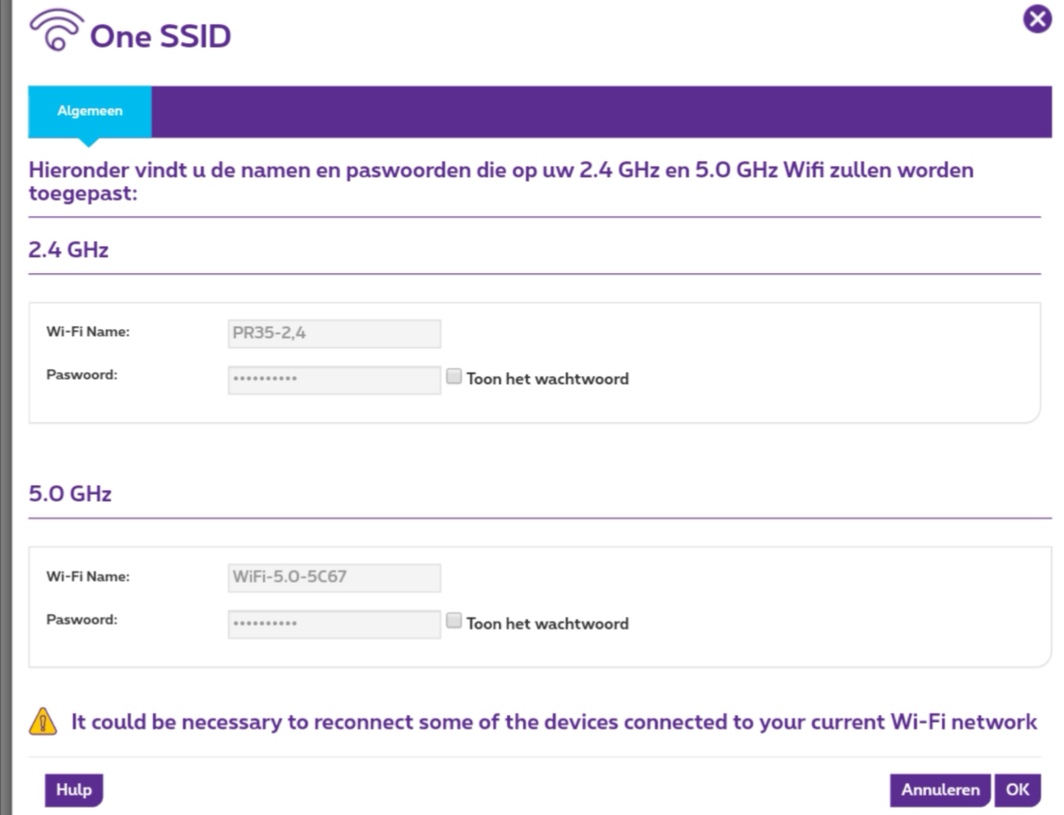Click the Hieronder vindt u introduction text

(500, 180)
